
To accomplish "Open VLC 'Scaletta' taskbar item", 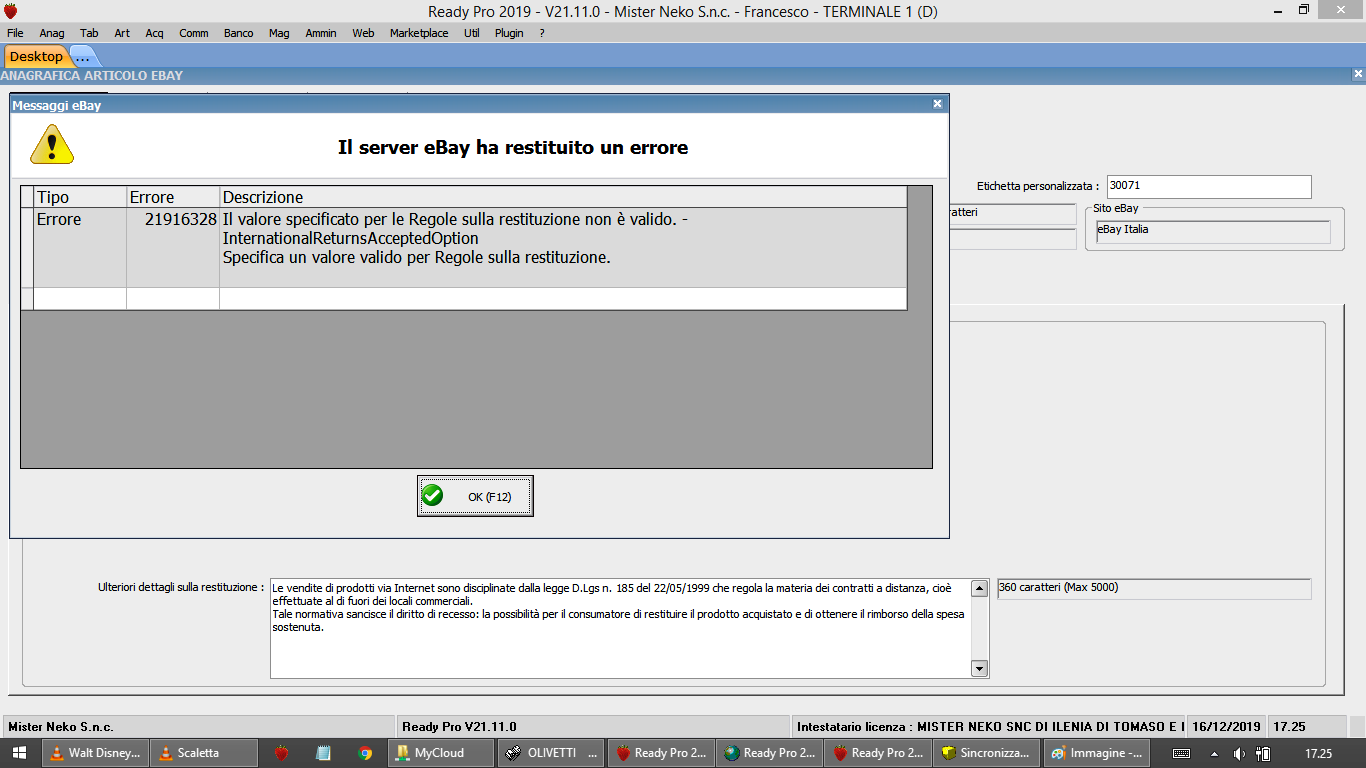I will (x=203, y=752).
